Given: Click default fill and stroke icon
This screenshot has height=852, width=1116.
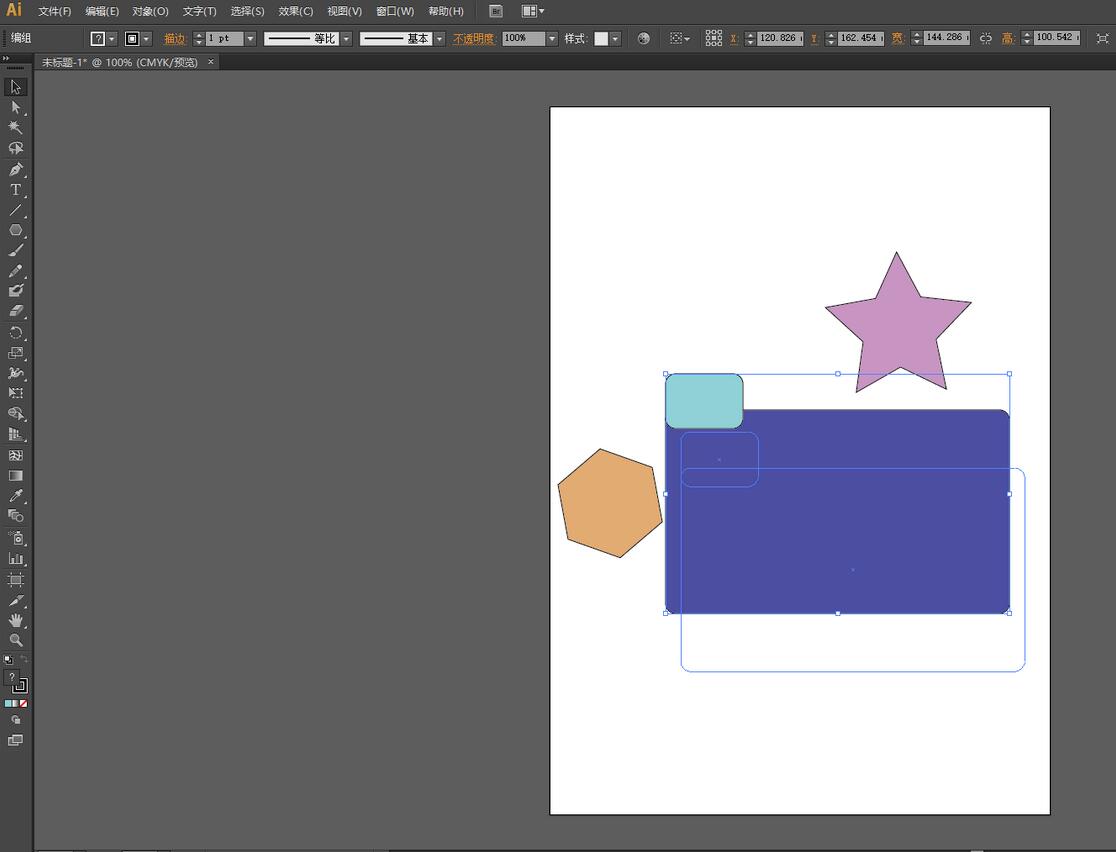Looking at the screenshot, I should click(8, 660).
